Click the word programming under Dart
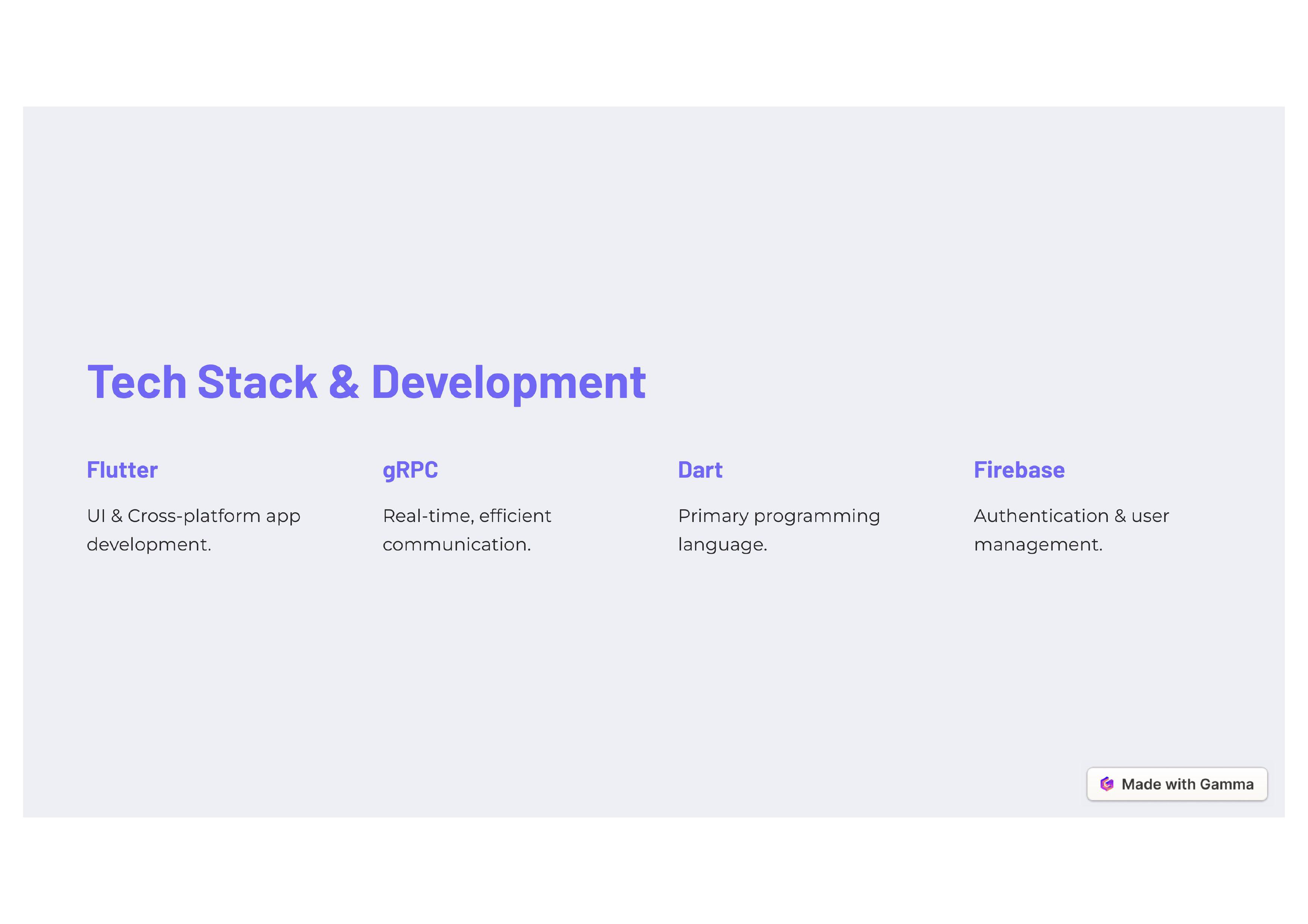 pyautogui.click(x=816, y=516)
